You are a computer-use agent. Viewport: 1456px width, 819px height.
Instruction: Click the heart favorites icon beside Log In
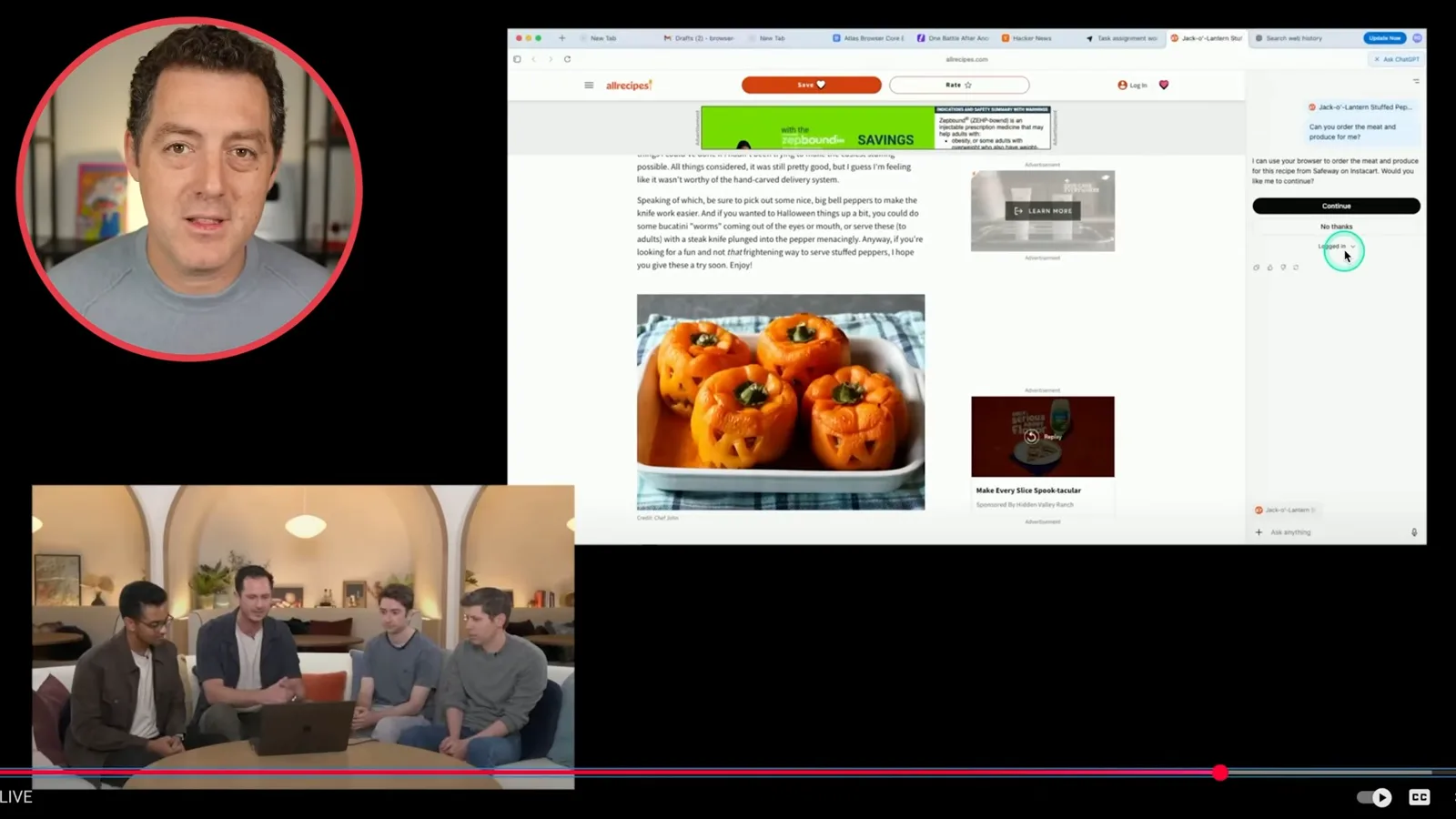(1164, 85)
